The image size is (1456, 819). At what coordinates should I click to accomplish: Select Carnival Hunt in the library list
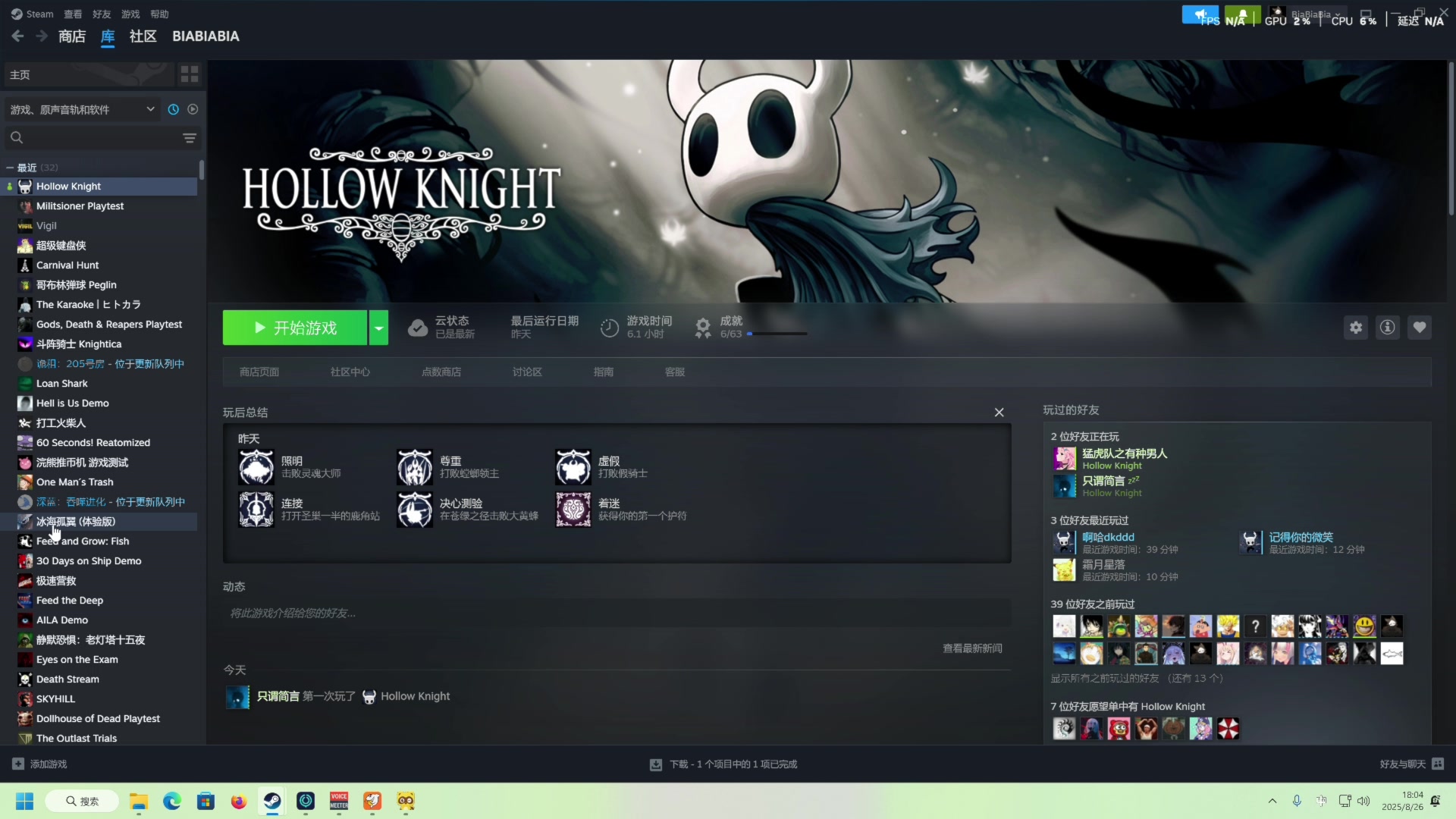pos(99,265)
